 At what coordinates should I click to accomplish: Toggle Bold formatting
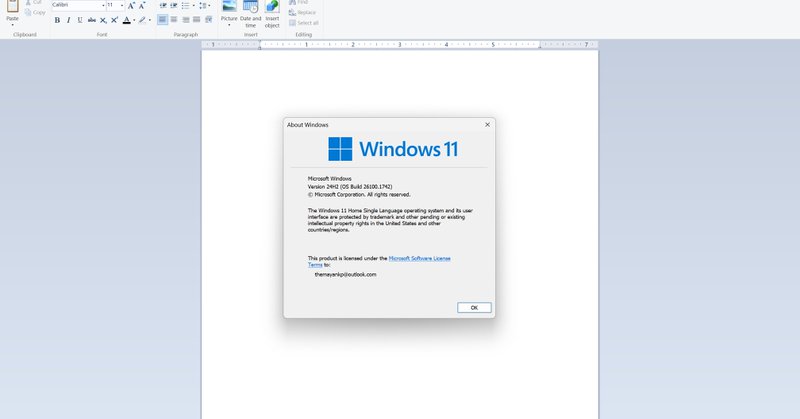(57, 20)
